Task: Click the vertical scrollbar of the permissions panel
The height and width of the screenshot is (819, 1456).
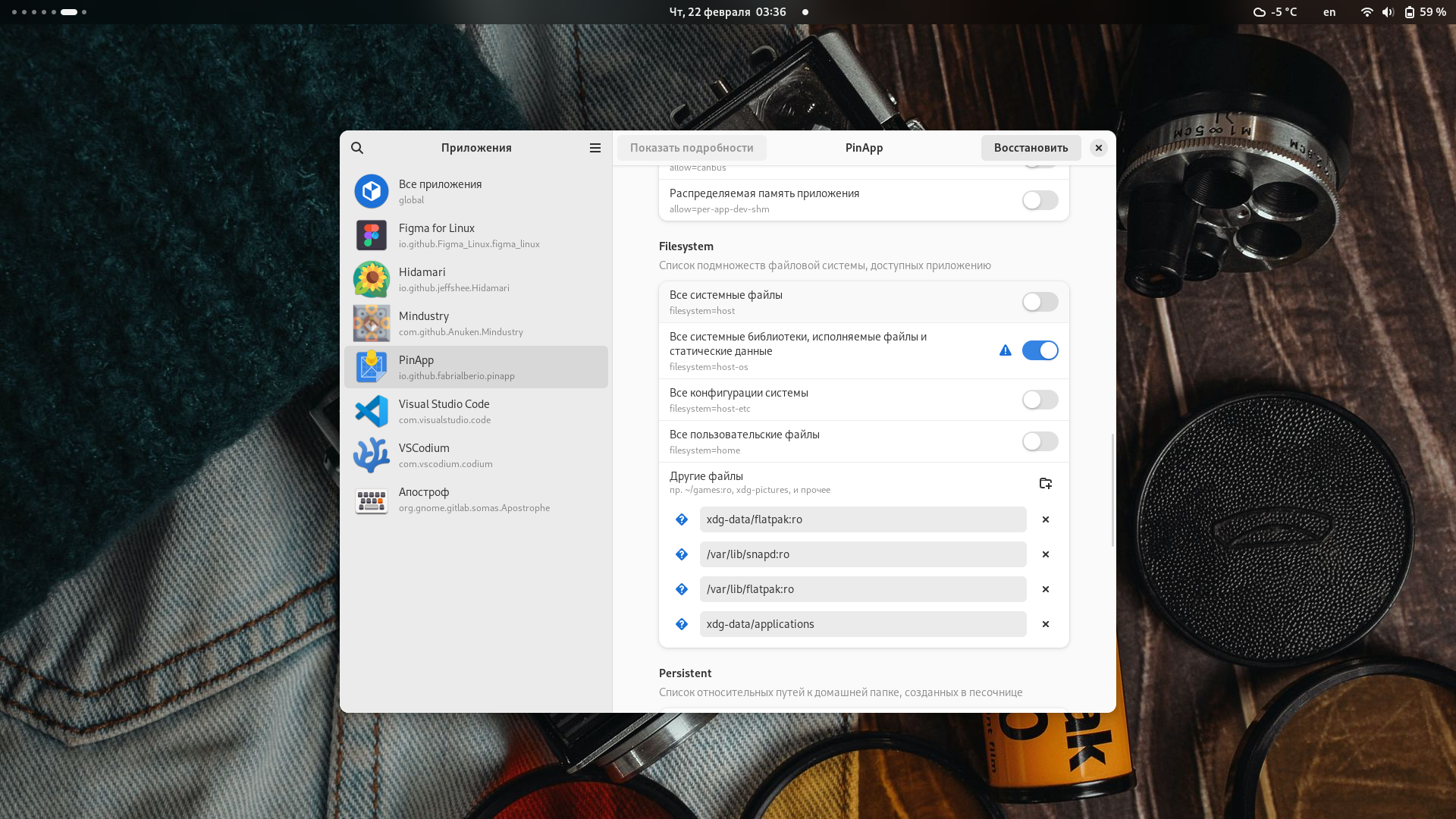Action: point(1112,490)
